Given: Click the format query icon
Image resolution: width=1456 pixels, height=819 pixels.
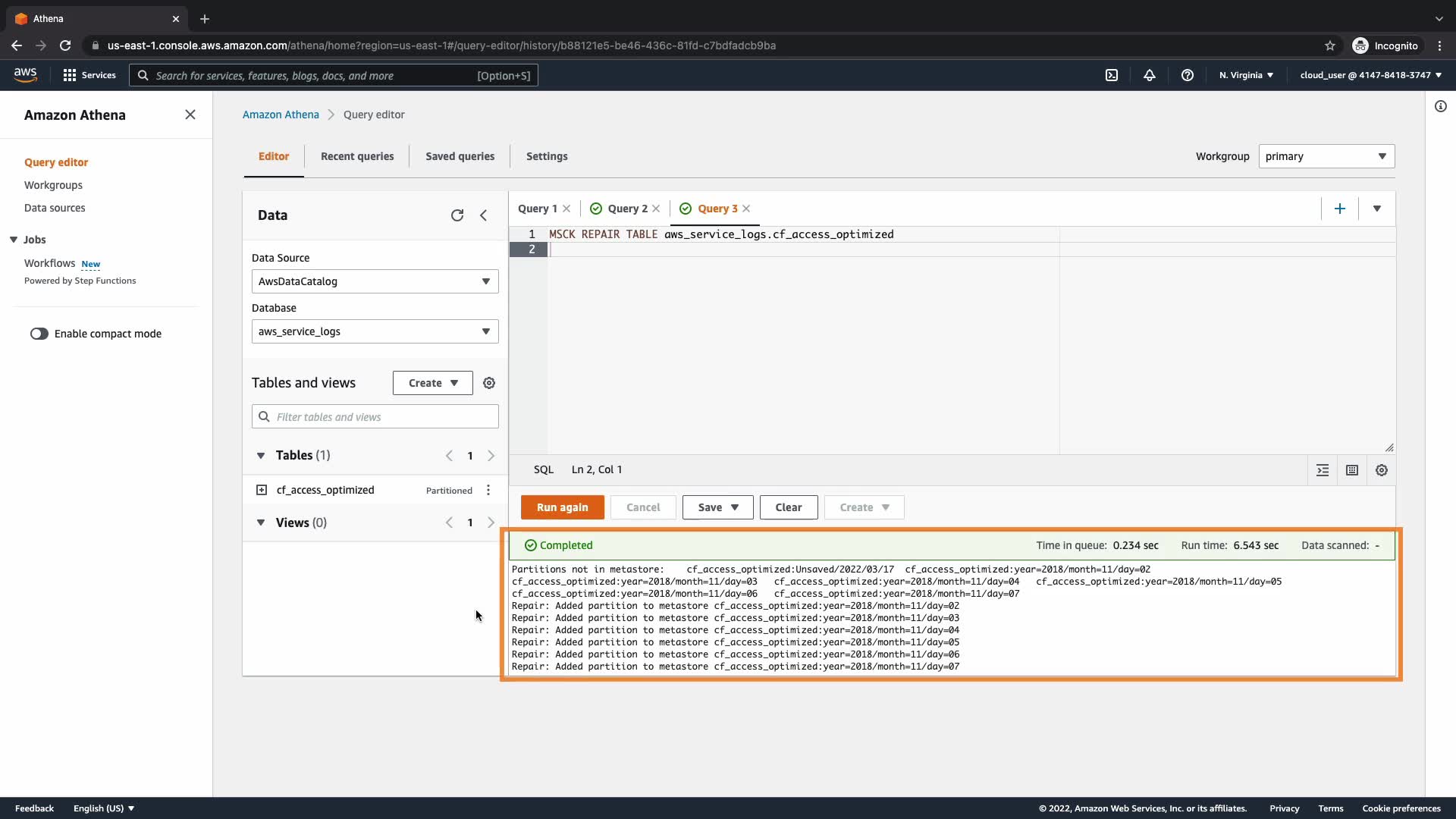Looking at the screenshot, I should click(1323, 470).
